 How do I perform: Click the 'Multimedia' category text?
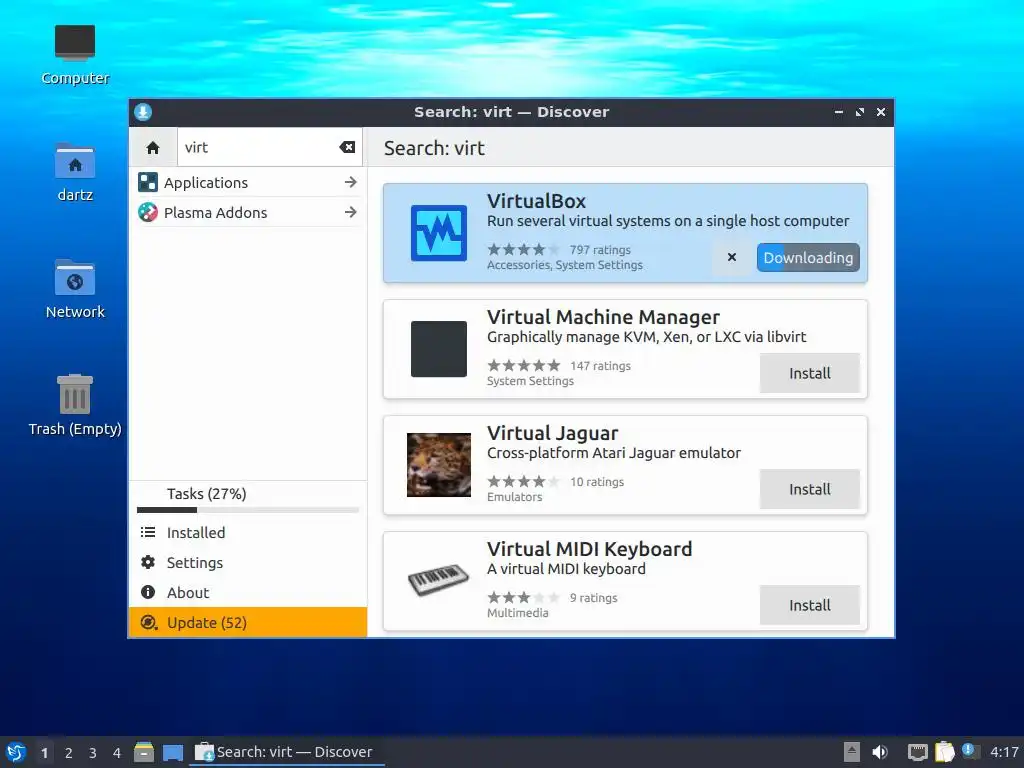click(518, 613)
